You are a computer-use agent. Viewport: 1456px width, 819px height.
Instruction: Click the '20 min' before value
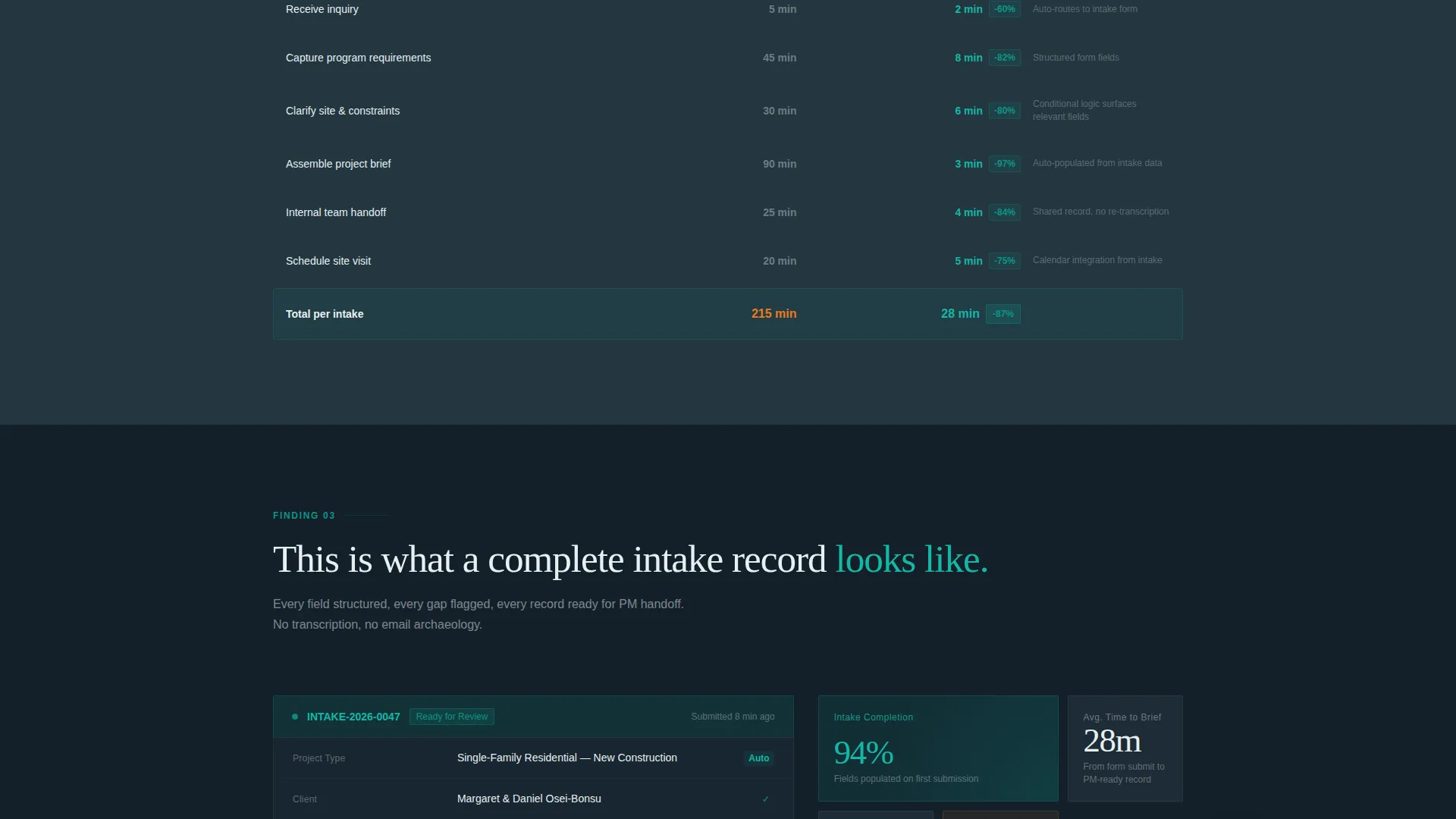pos(780,261)
